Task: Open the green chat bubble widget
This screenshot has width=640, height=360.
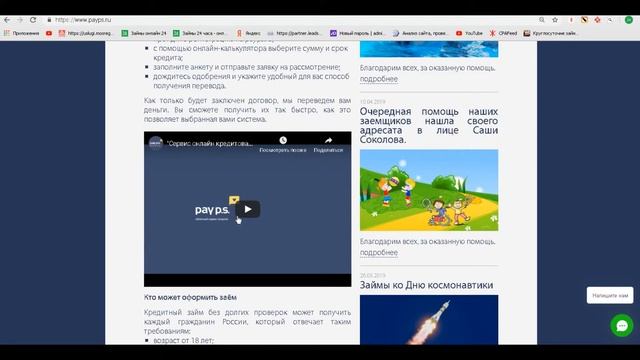Action: (622, 325)
